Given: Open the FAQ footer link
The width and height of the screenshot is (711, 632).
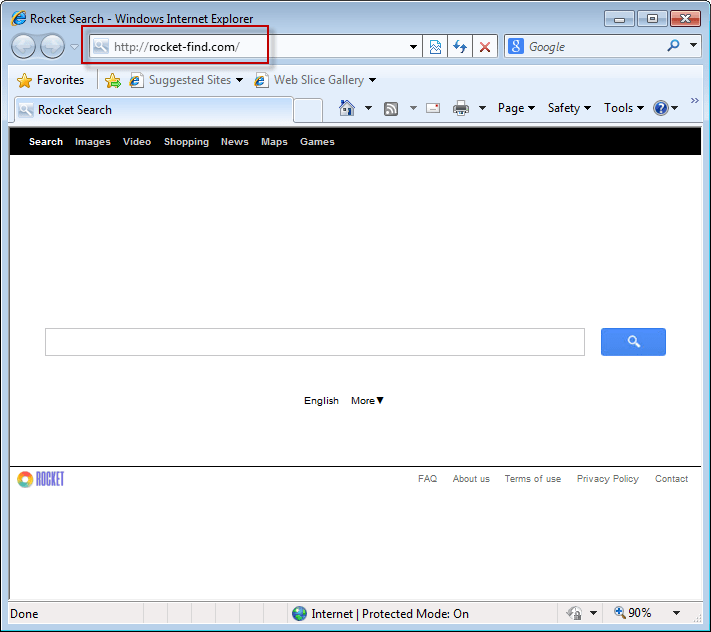Looking at the screenshot, I should [x=427, y=479].
